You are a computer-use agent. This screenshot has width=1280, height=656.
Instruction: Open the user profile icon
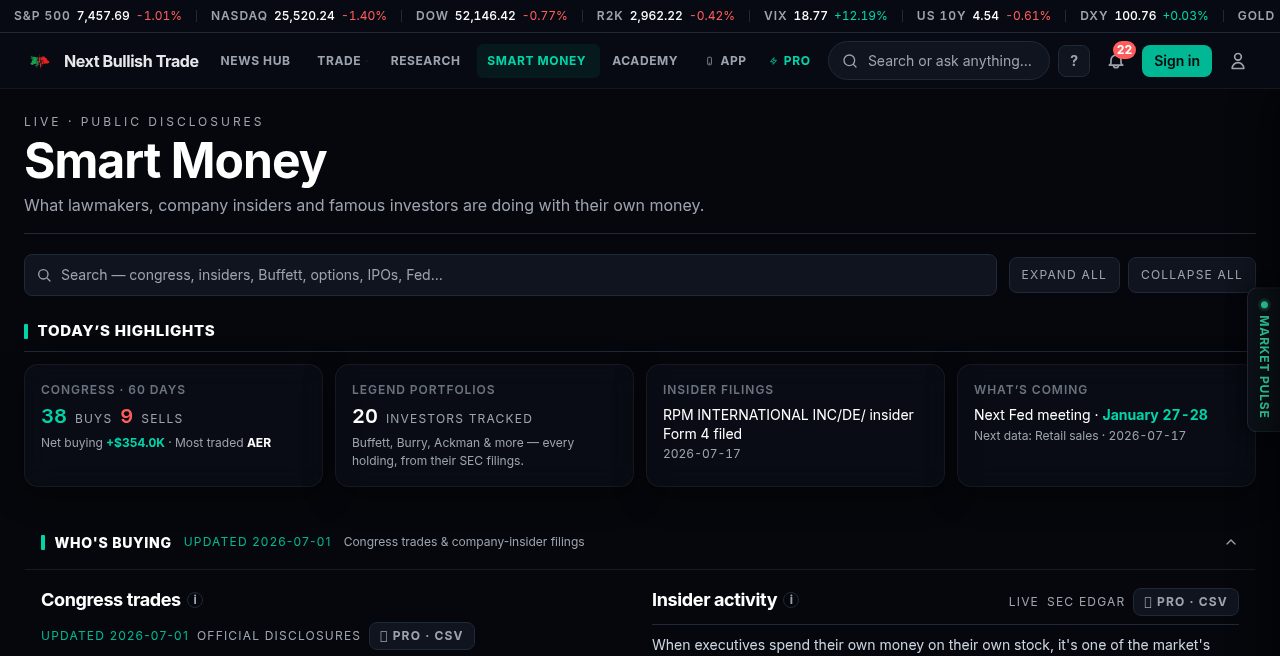(1238, 61)
